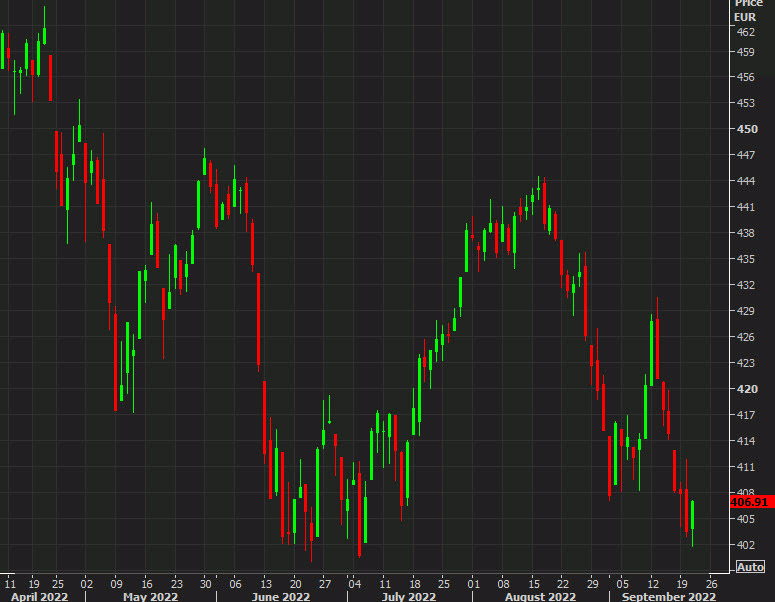Click the 450 price axis label
Image resolution: width=775 pixels, height=602 pixels.
point(747,129)
